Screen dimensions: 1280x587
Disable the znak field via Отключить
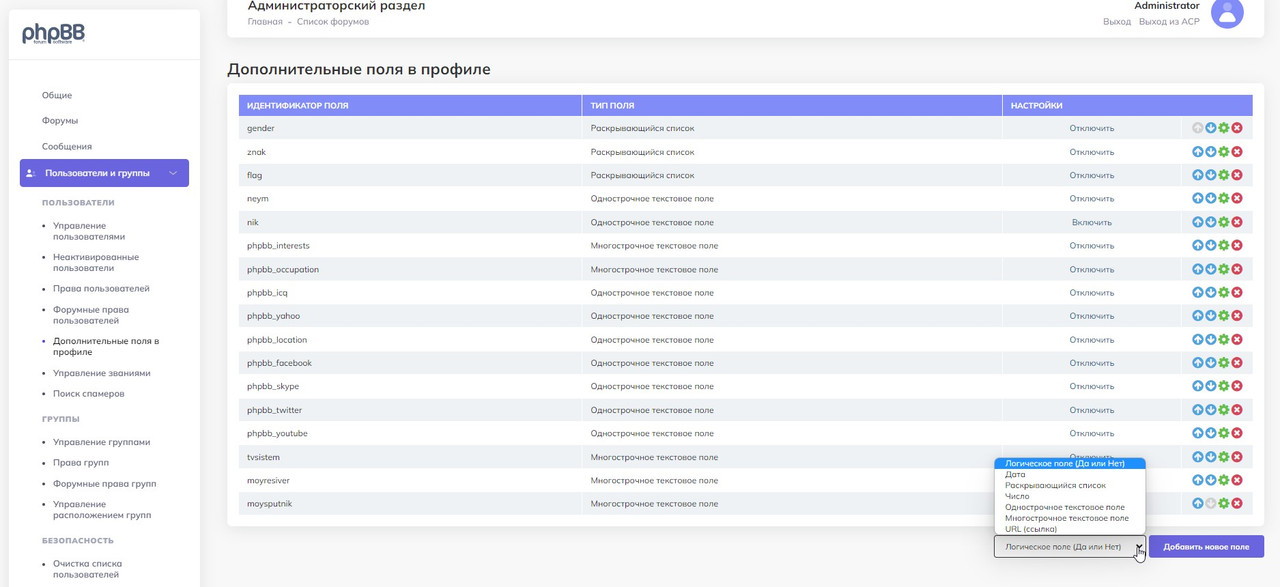click(1091, 152)
